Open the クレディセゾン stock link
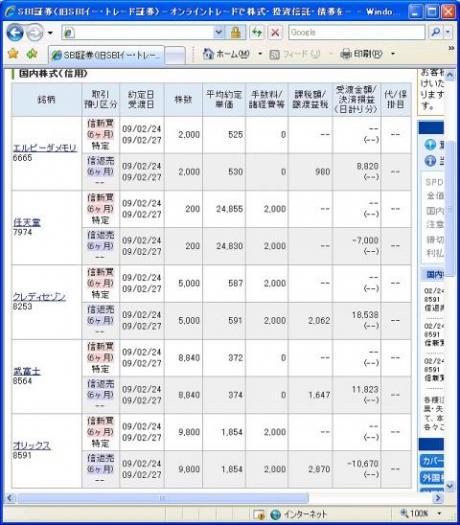The image size is (460, 525). pos(39,296)
